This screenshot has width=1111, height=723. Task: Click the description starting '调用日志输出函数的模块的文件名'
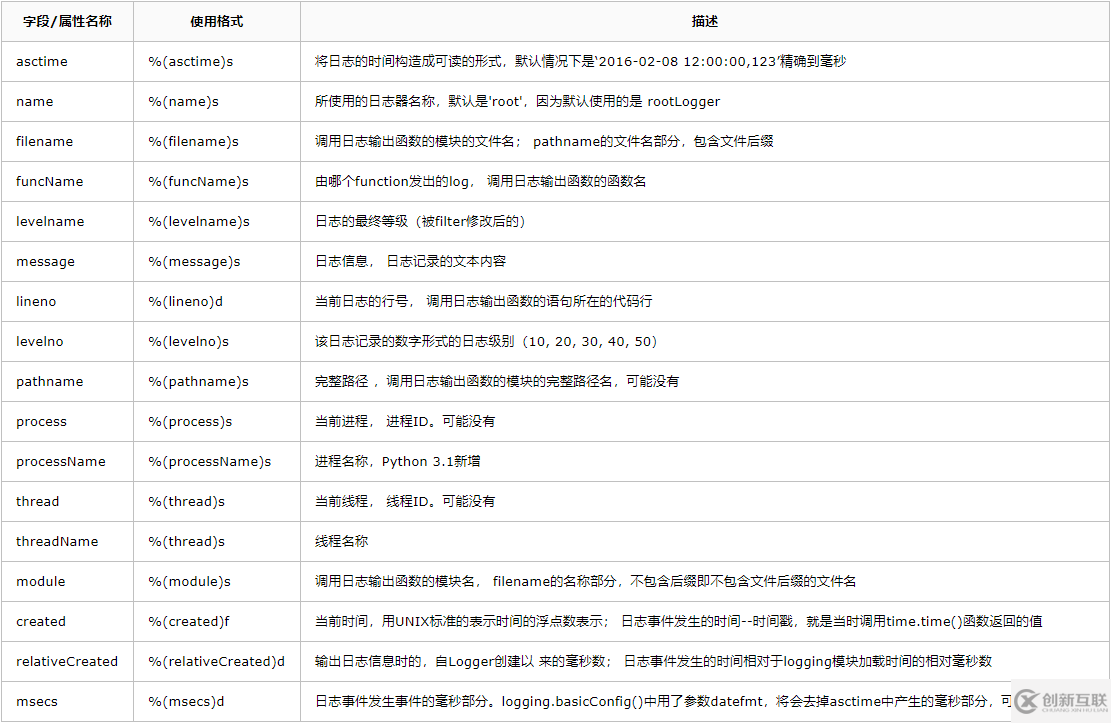705,142
